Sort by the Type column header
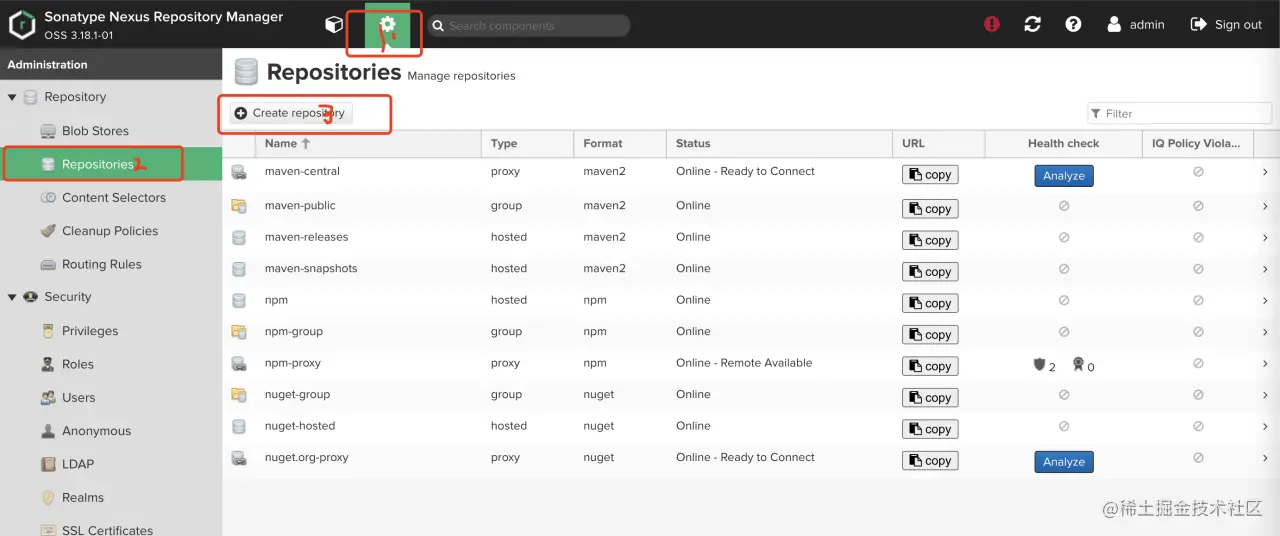The width and height of the screenshot is (1280, 536). point(527,143)
